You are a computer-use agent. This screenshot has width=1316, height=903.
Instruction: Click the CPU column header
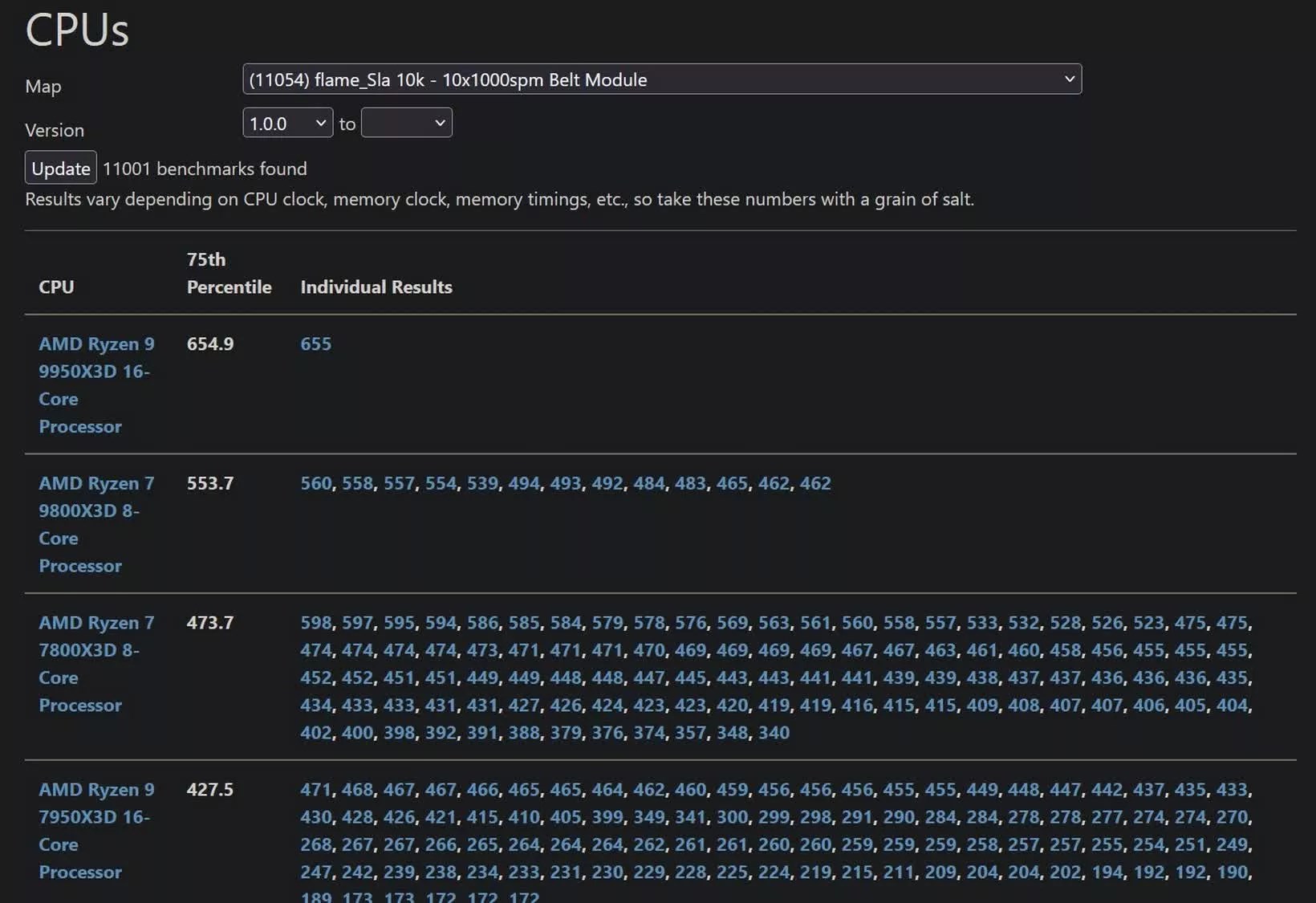pyautogui.click(x=56, y=287)
